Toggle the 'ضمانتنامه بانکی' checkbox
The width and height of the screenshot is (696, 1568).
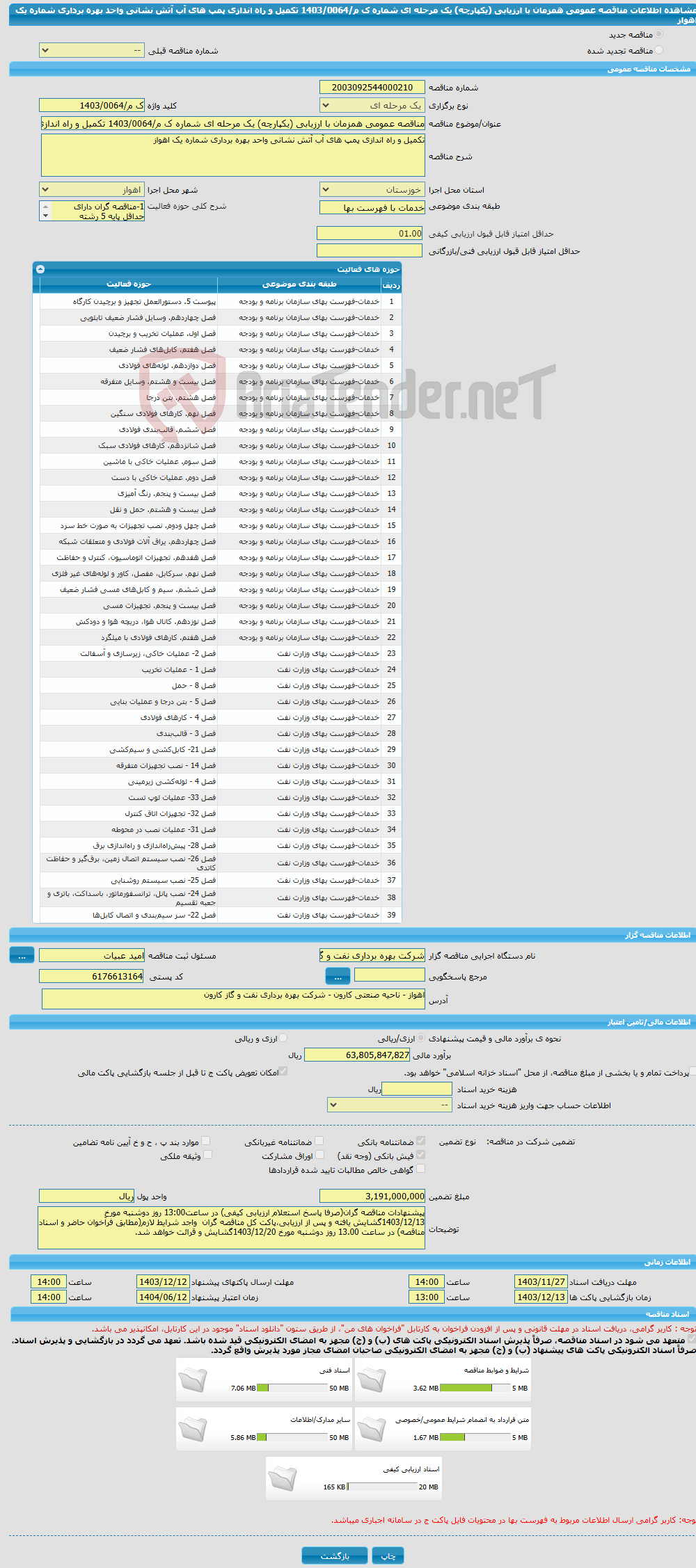(x=420, y=1141)
